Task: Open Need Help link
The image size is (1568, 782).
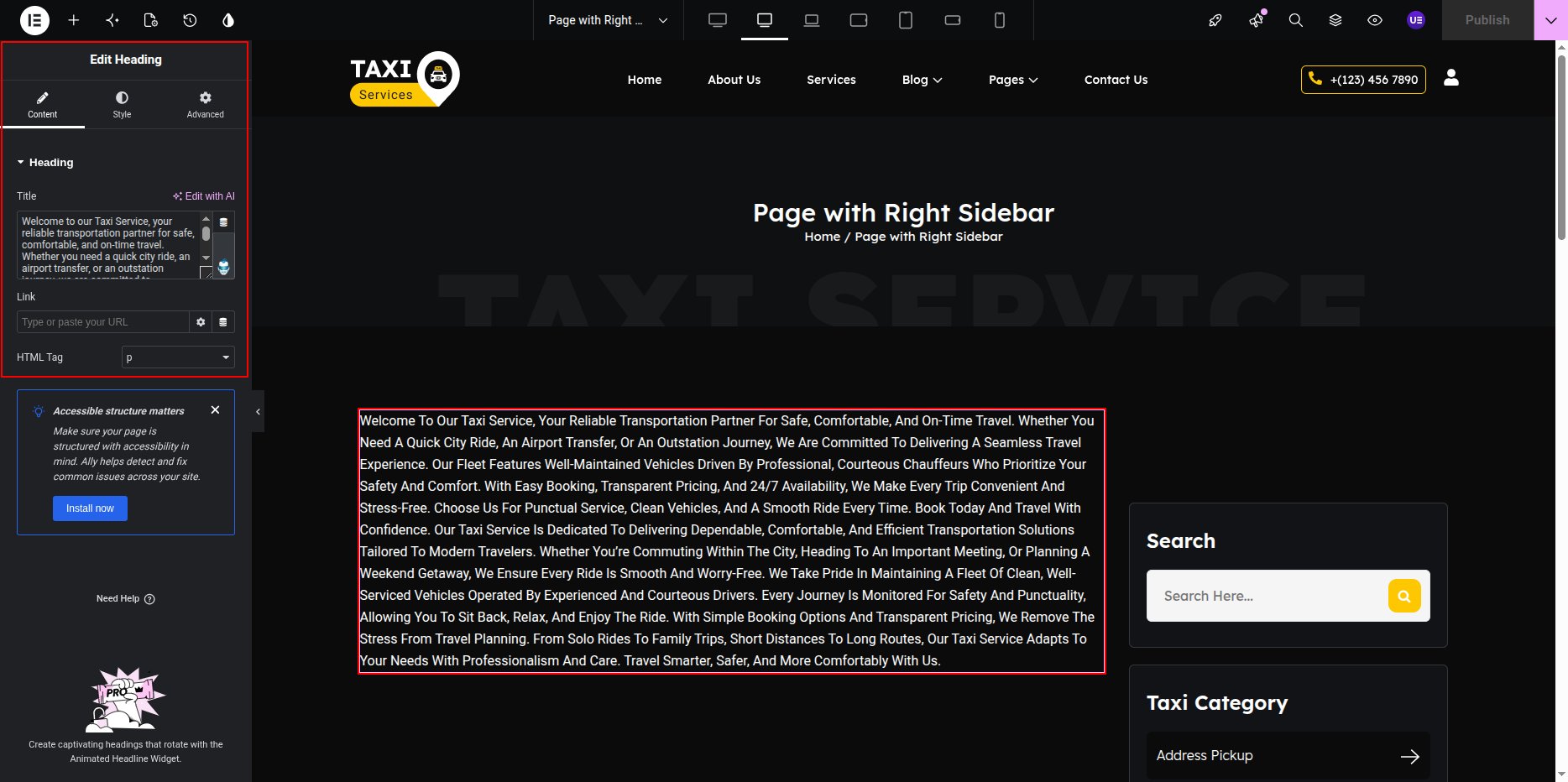Action: click(125, 599)
